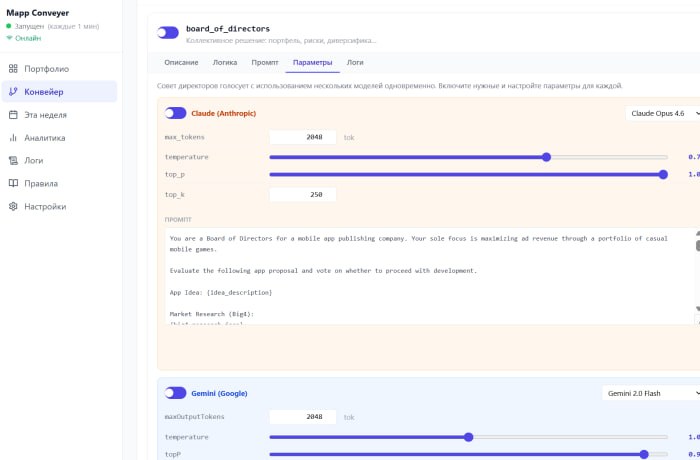The image size is (700, 460).
Task: Open Настройки in the sidebar
Action: tap(59, 206)
